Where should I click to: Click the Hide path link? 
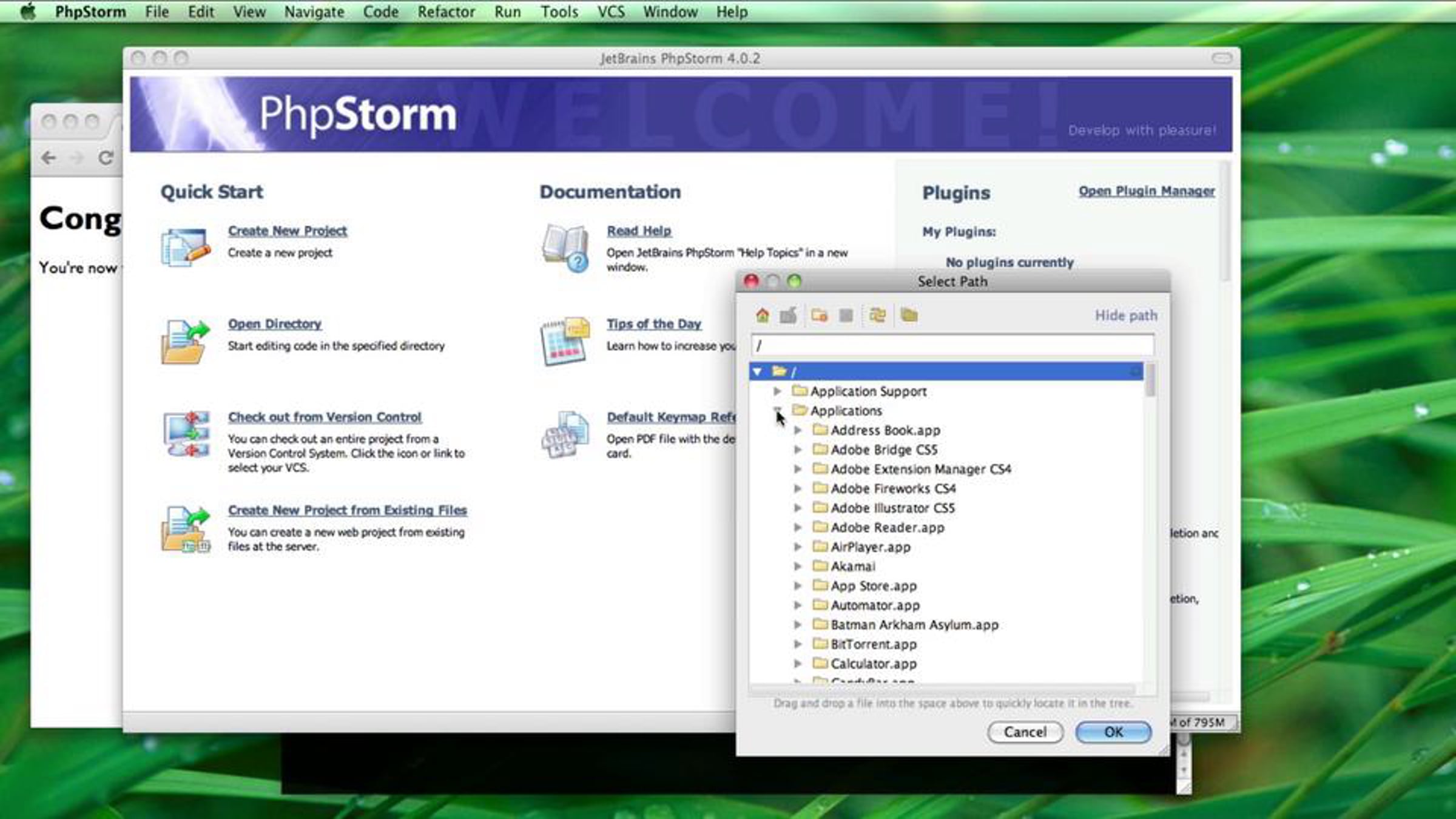[x=1126, y=315]
